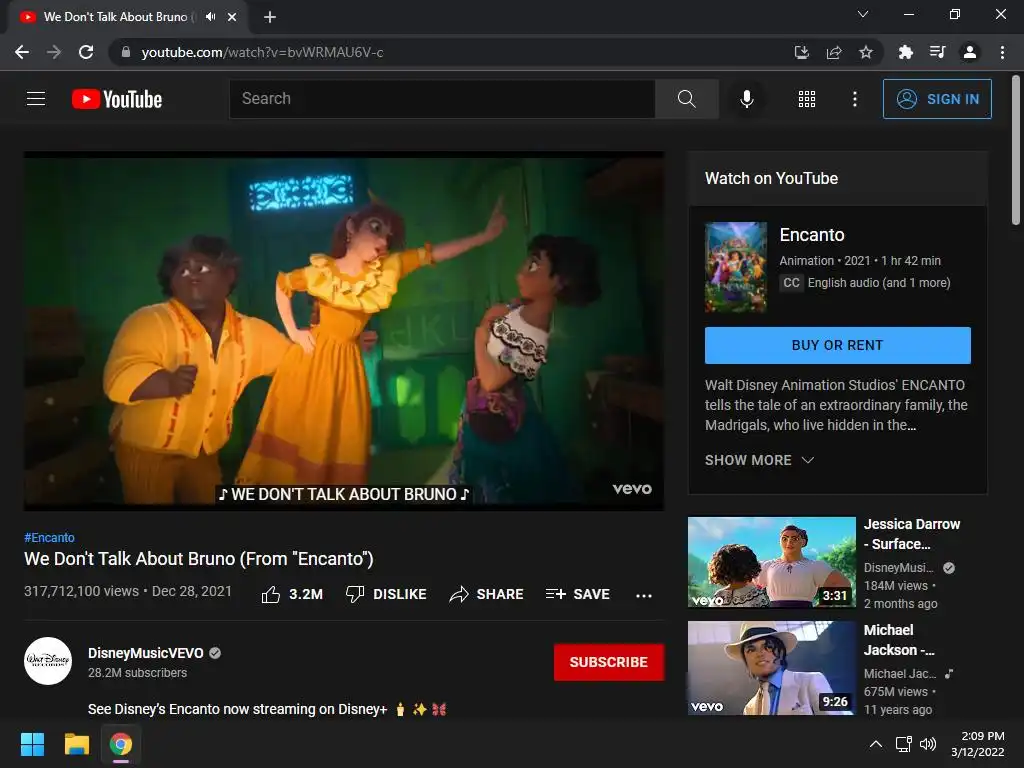Open Michael Jackson video thumbnail
The width and height of the screenshot is (1024, 768).
coord(772,668)
